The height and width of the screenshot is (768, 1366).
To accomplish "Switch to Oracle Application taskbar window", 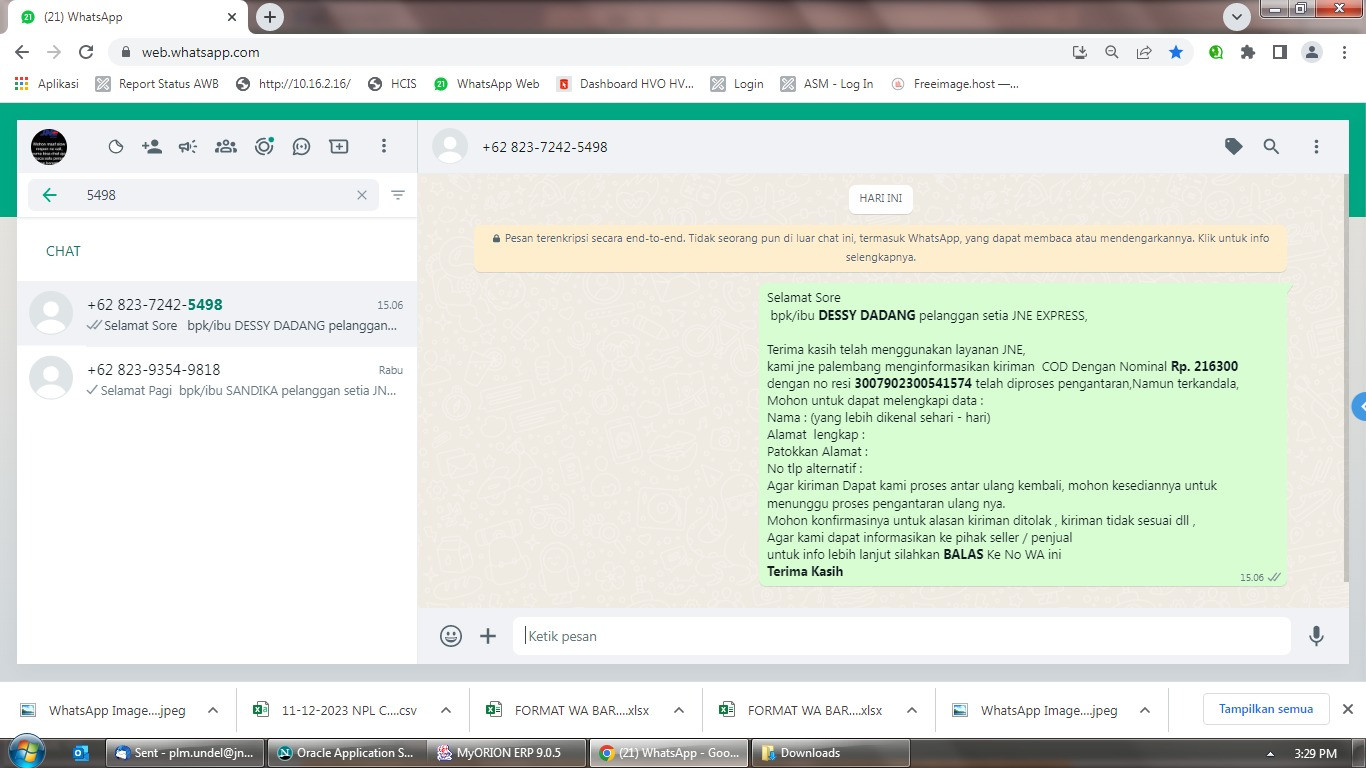I will 347,753.
